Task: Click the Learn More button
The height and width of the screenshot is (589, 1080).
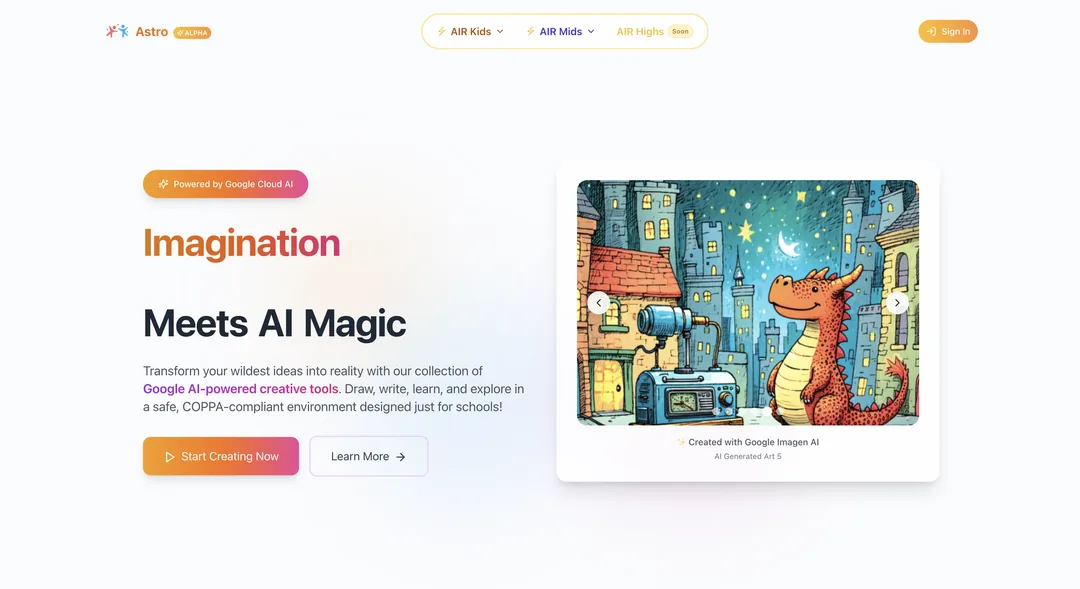Action: 368,456
